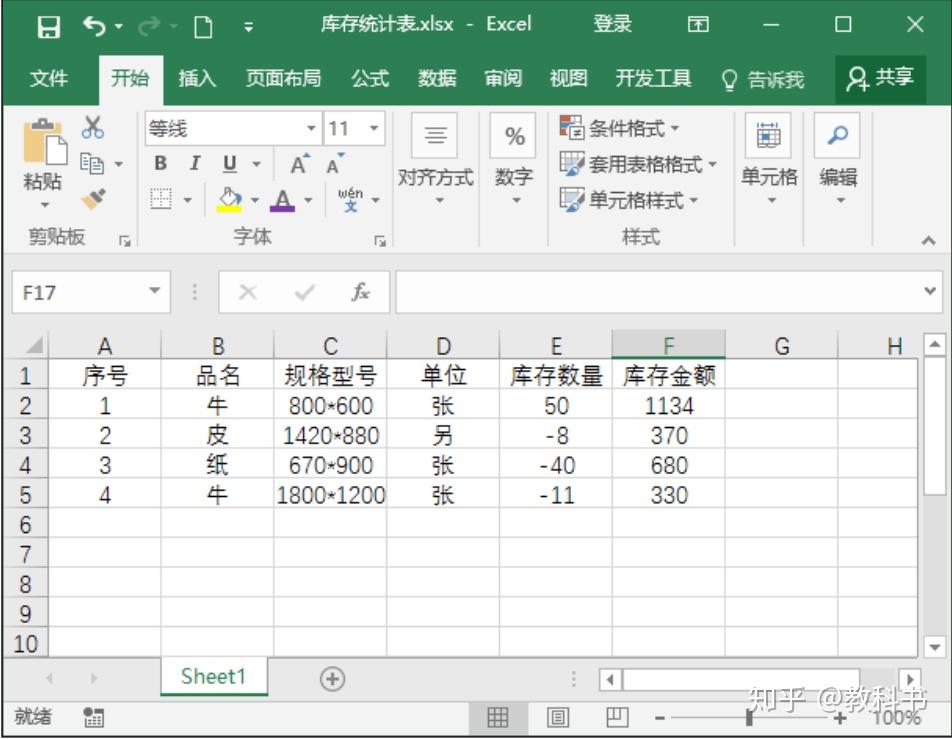952x739 pixels.
Task: Open the Customize Quick Access Toolbar arrow
Action: 248,27
